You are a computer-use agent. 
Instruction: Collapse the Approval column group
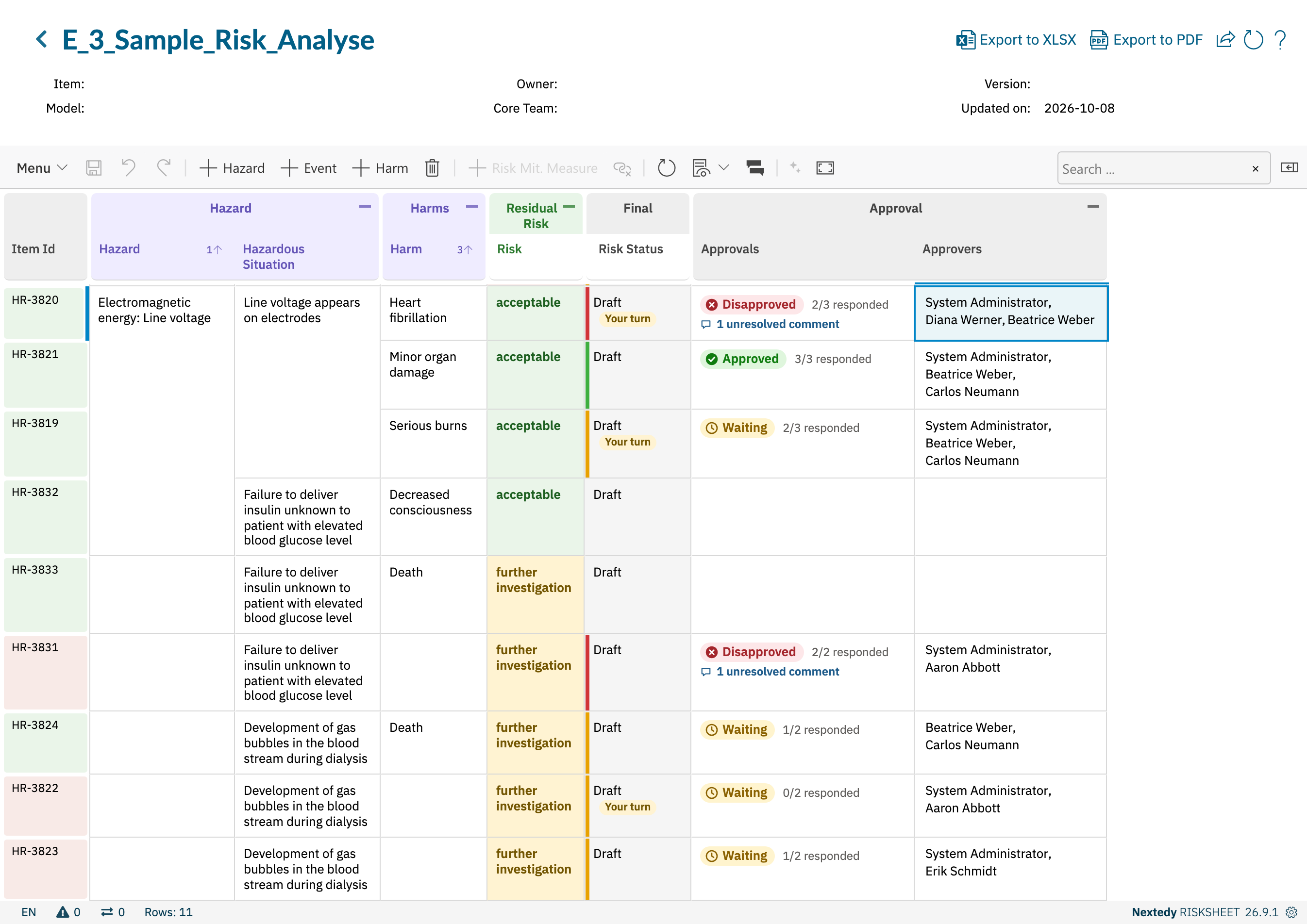point(1093,207)
